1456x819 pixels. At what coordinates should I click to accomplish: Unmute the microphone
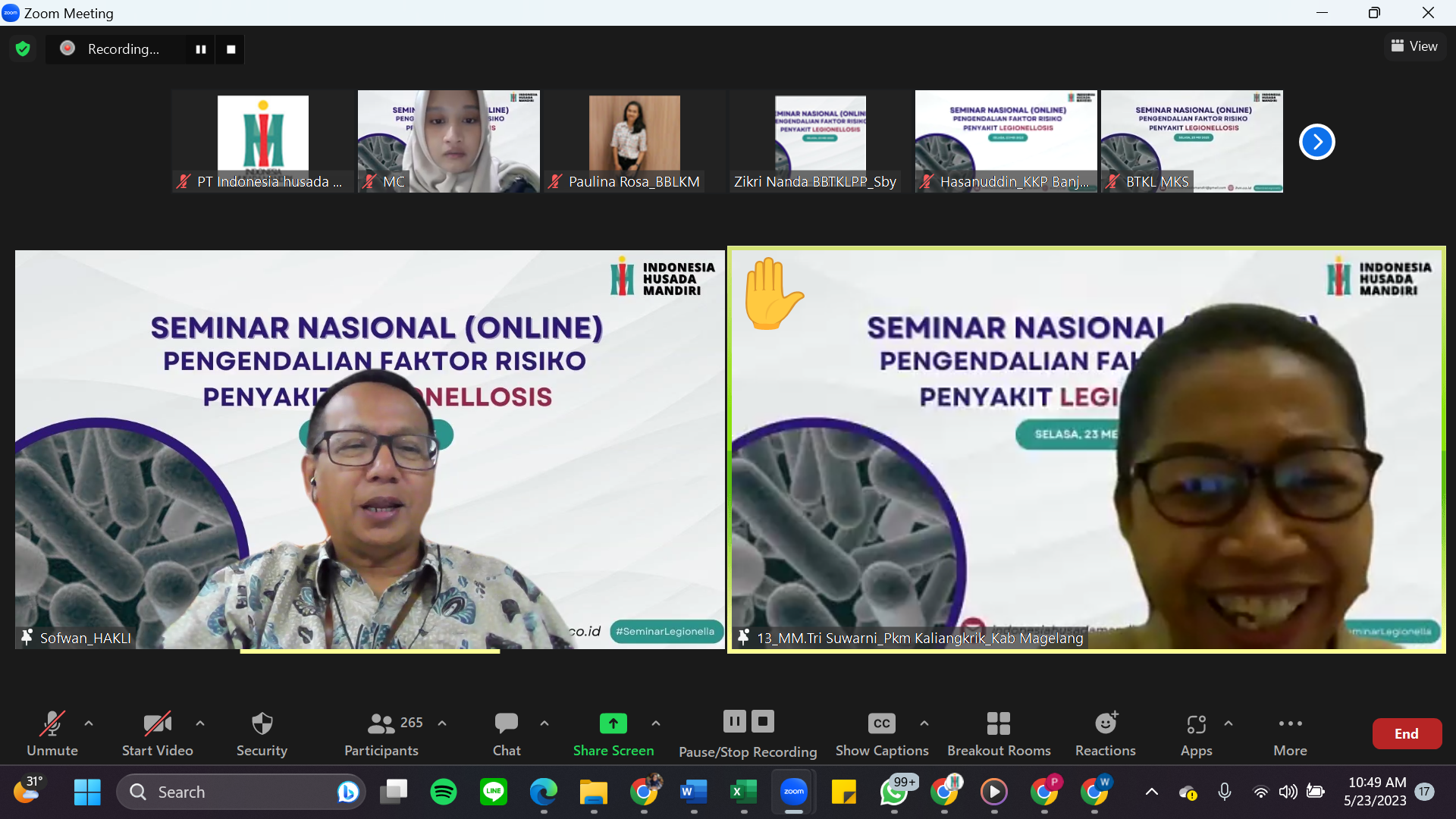point(52,733)
